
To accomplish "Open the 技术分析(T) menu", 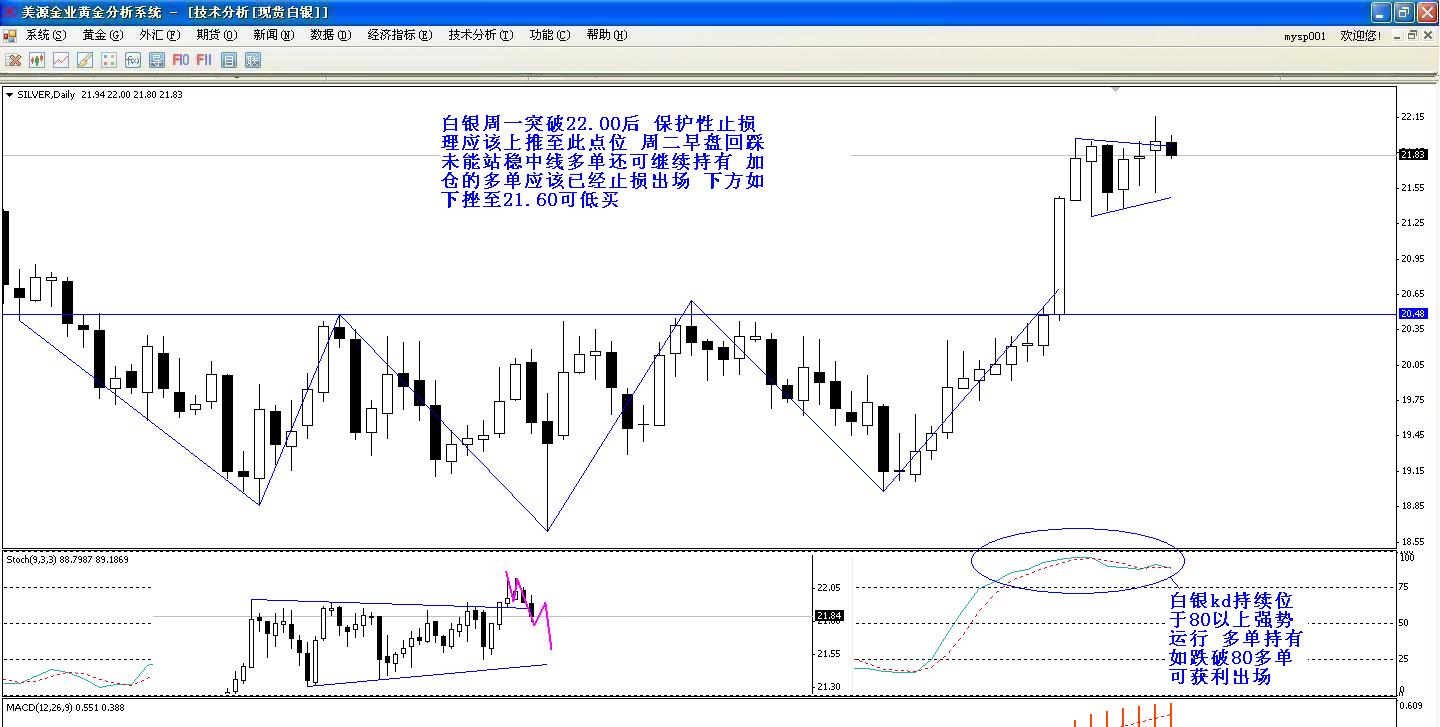I will pyautogui.click(x=481, y=35).
